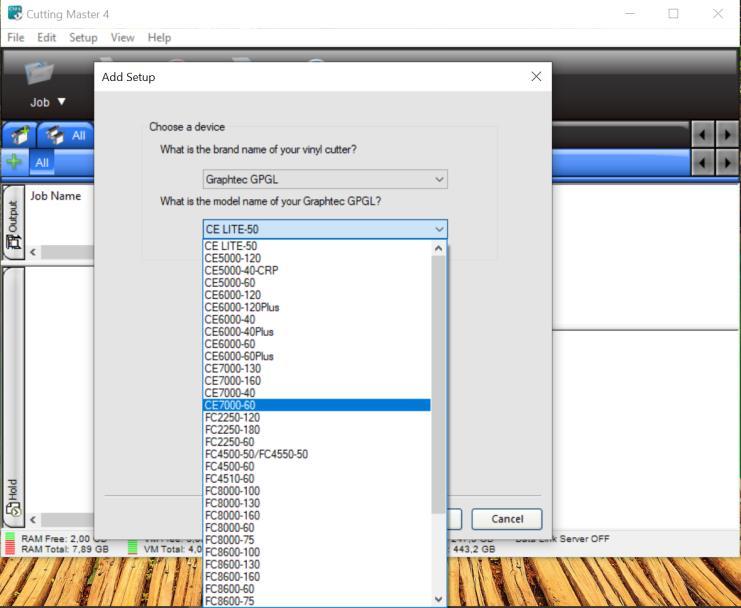Maximize the Cutting Master 4 window
The width and height of the screenshot is (741, 608).
point(673,14)
